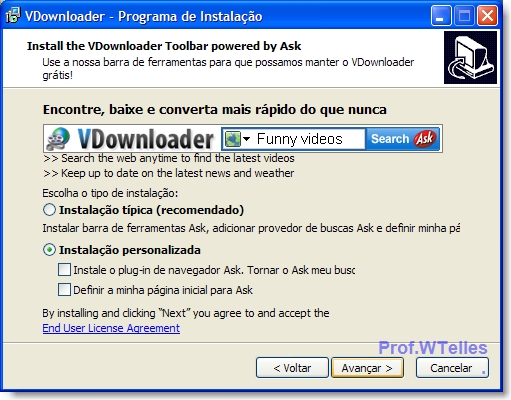Click 'By installing and clicking' agreement text

point(186,313)
